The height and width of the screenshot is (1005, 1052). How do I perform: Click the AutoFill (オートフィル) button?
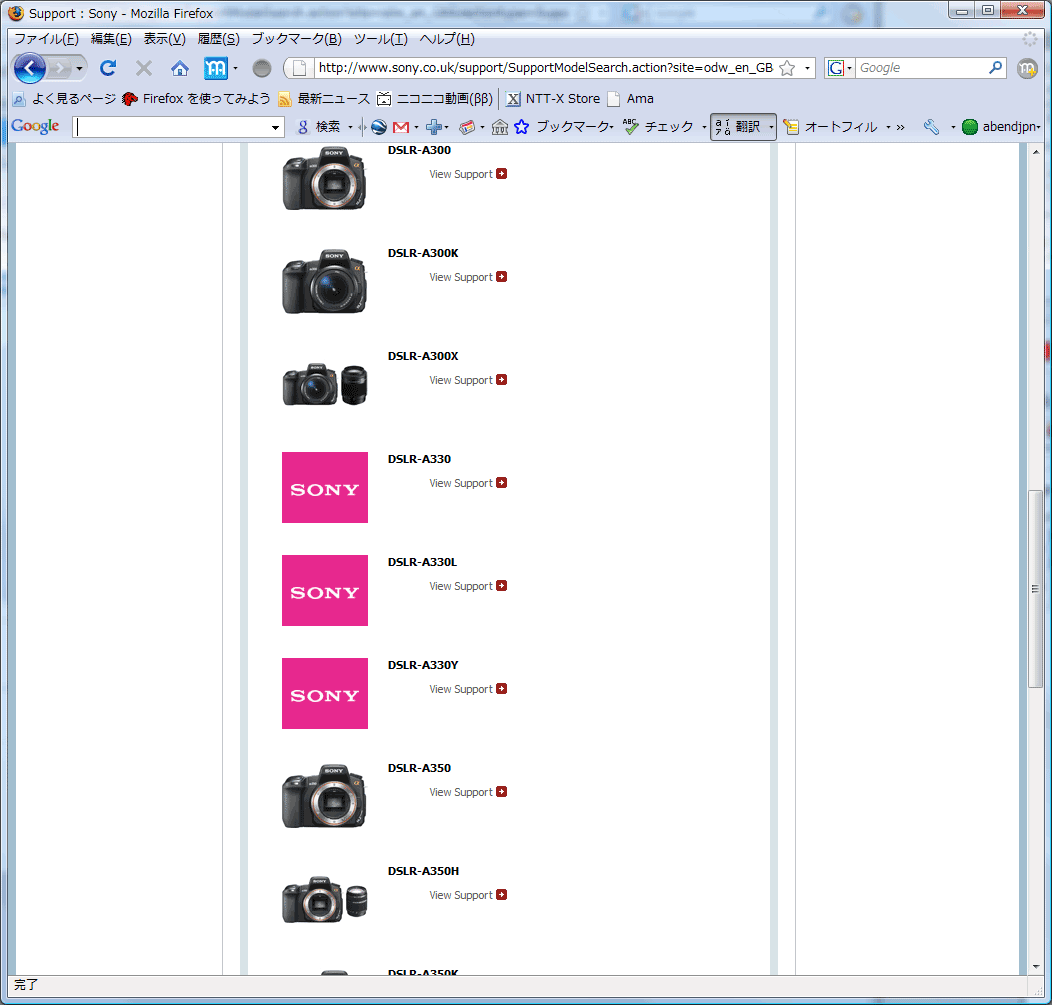pos(831,126)
